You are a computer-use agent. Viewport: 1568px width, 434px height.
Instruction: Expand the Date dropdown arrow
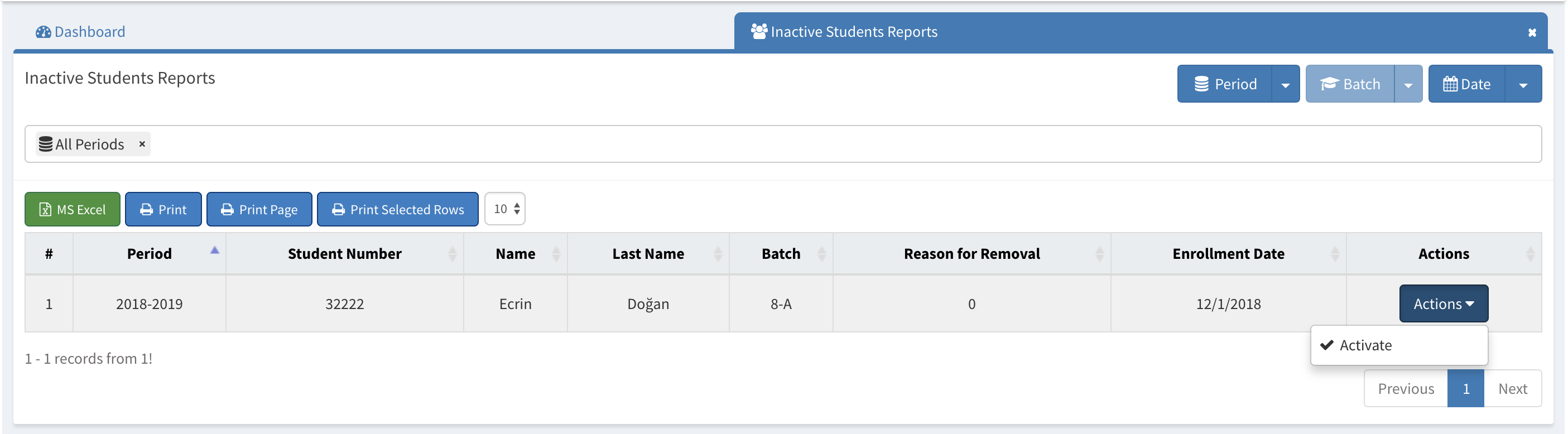(1523, 85)
